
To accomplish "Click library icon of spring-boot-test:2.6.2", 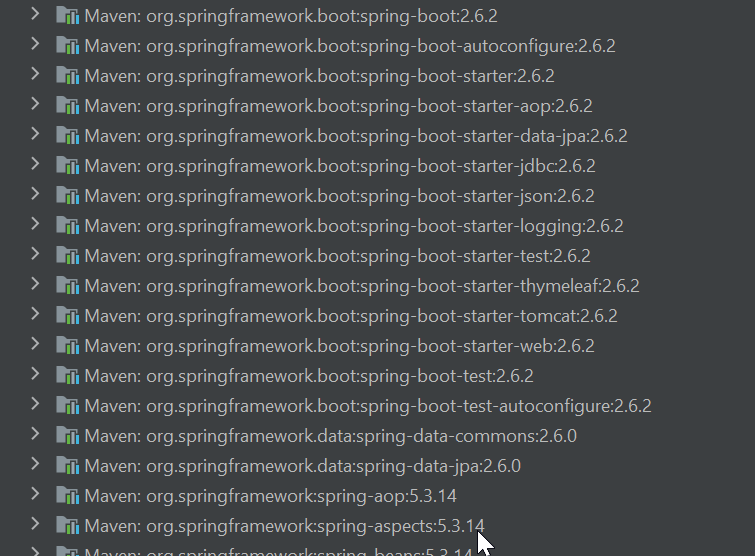I will click(67, 375).
